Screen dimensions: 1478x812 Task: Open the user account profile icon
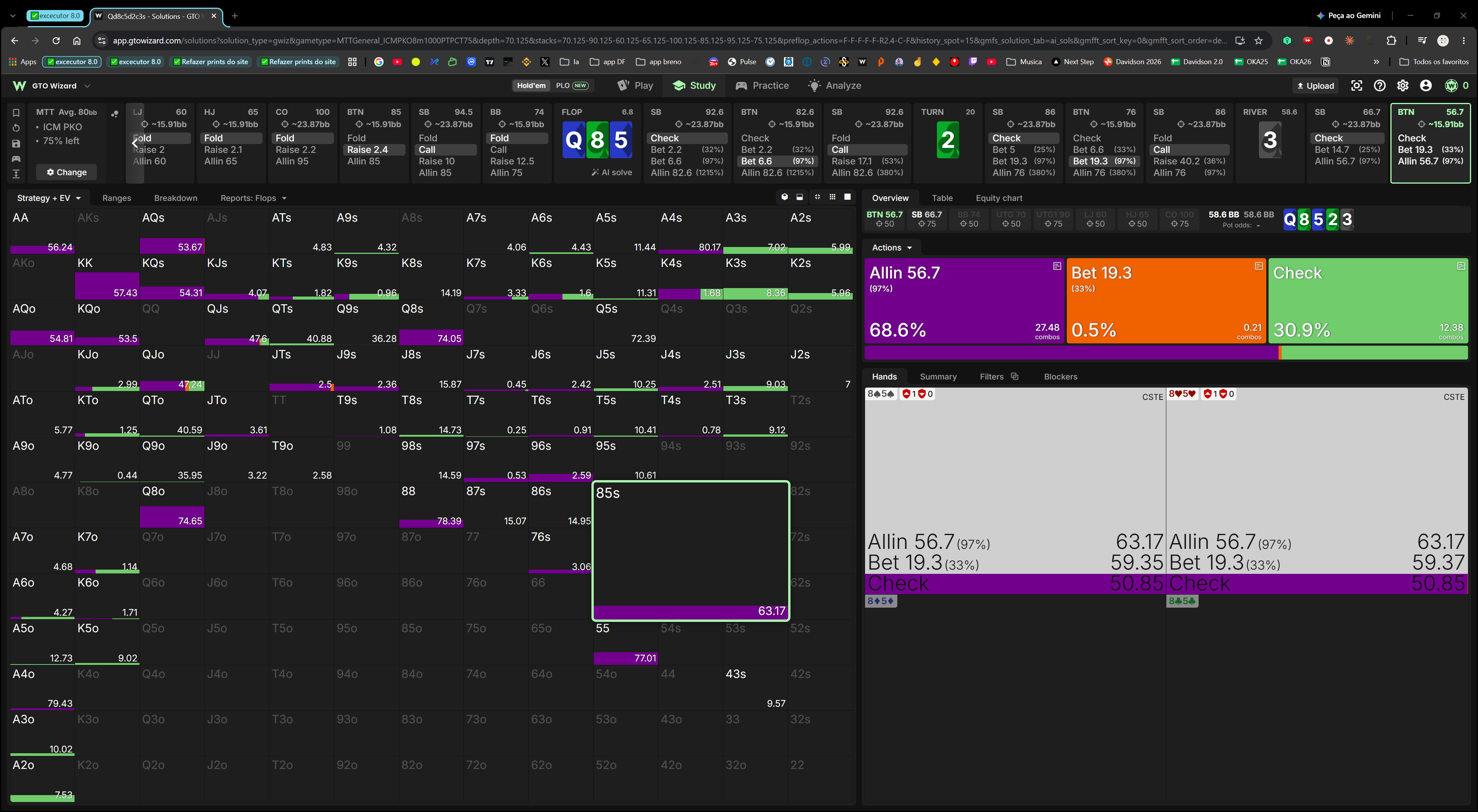[x=1426, y=85]
